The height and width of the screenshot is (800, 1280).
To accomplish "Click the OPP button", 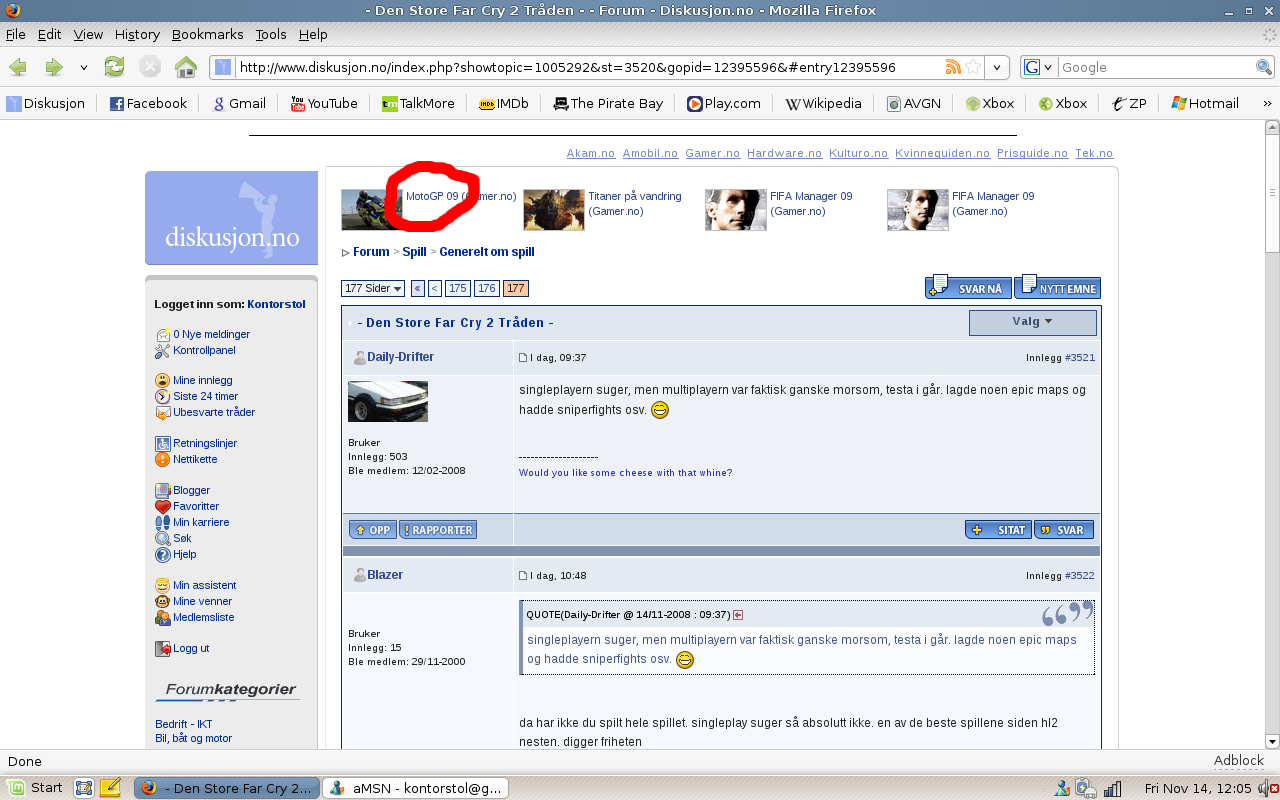I will 373,530.
